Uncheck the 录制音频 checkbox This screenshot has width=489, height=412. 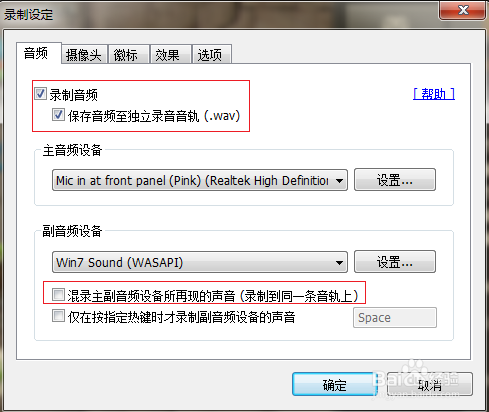[40, 94]
